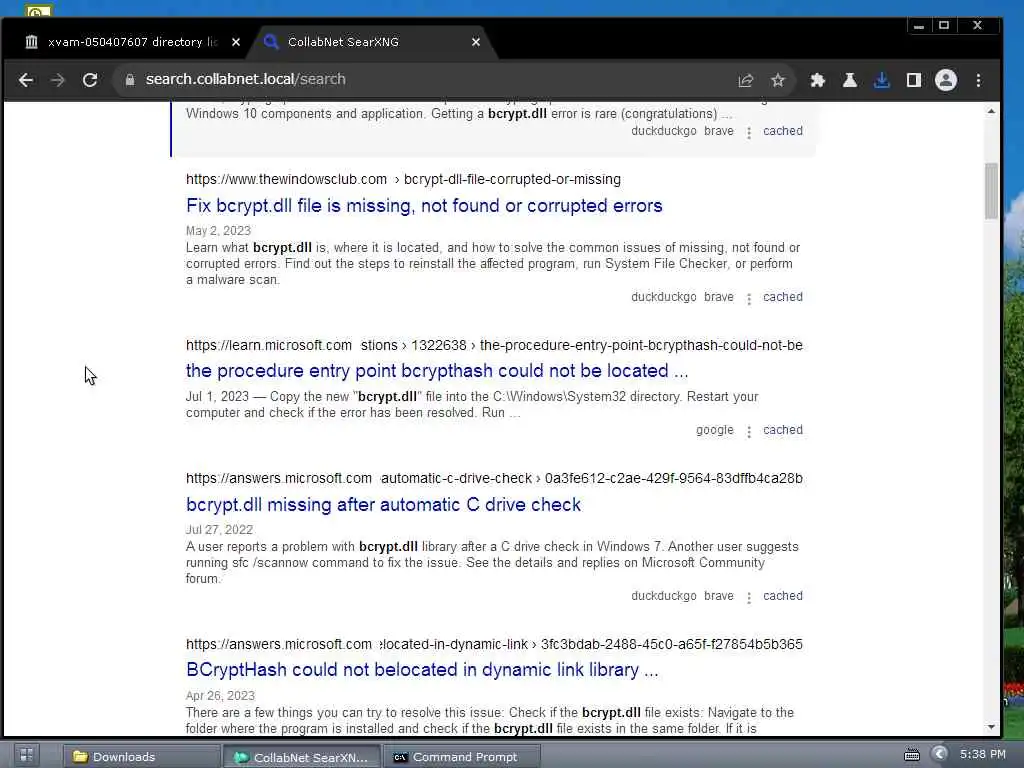
Task: Click the forward navigation arrow
Action: point(57,80)
